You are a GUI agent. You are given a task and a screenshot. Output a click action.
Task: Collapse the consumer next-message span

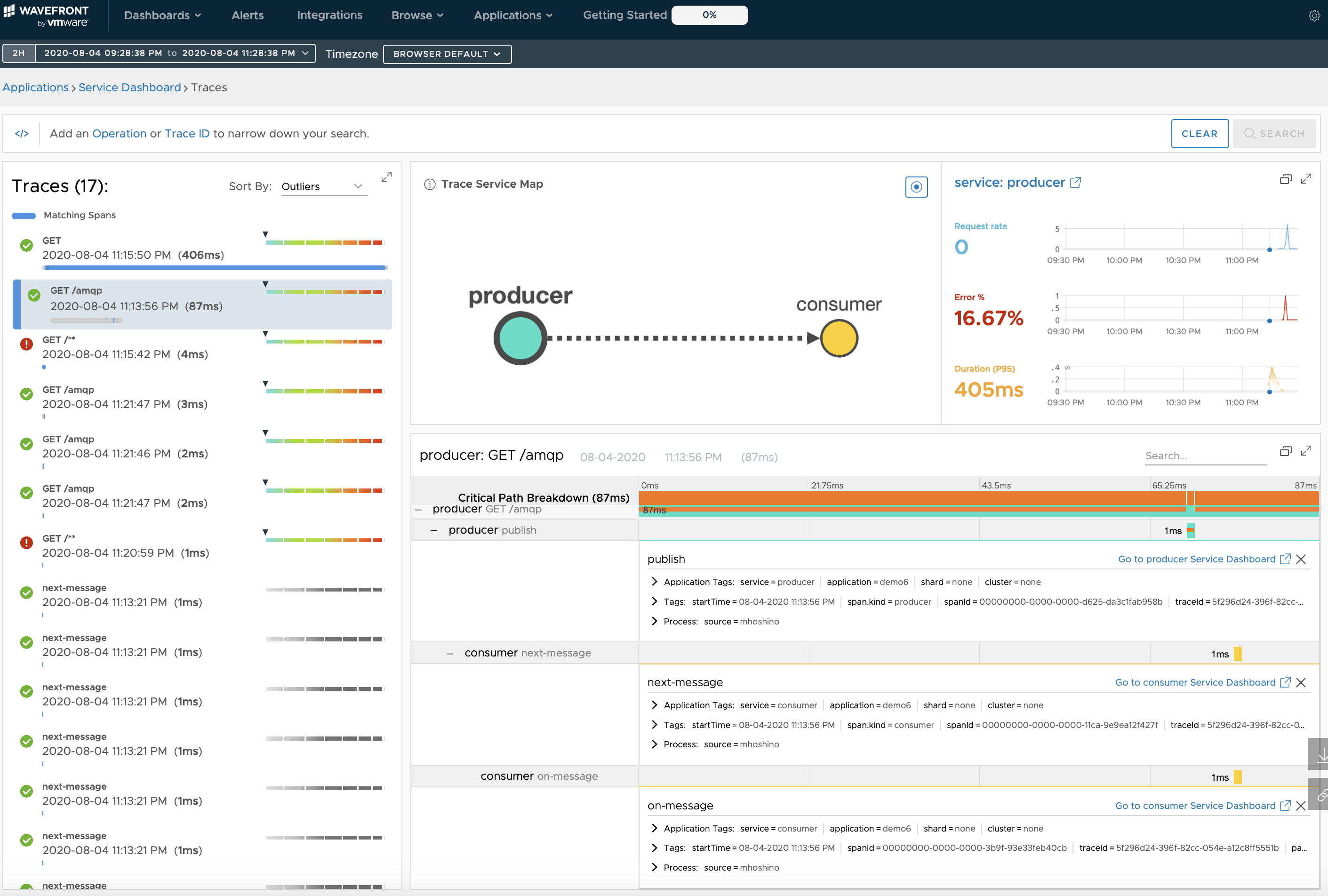450,654
